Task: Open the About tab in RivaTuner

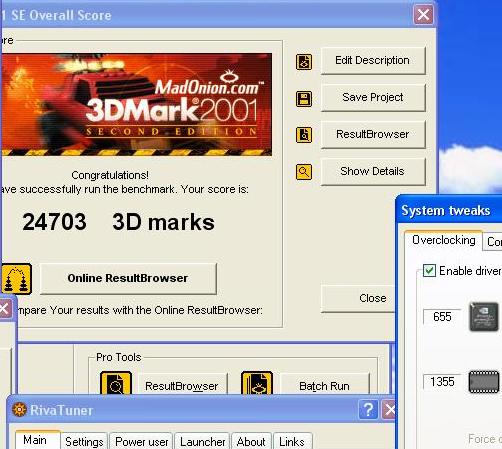Action: tap(251, 442)
